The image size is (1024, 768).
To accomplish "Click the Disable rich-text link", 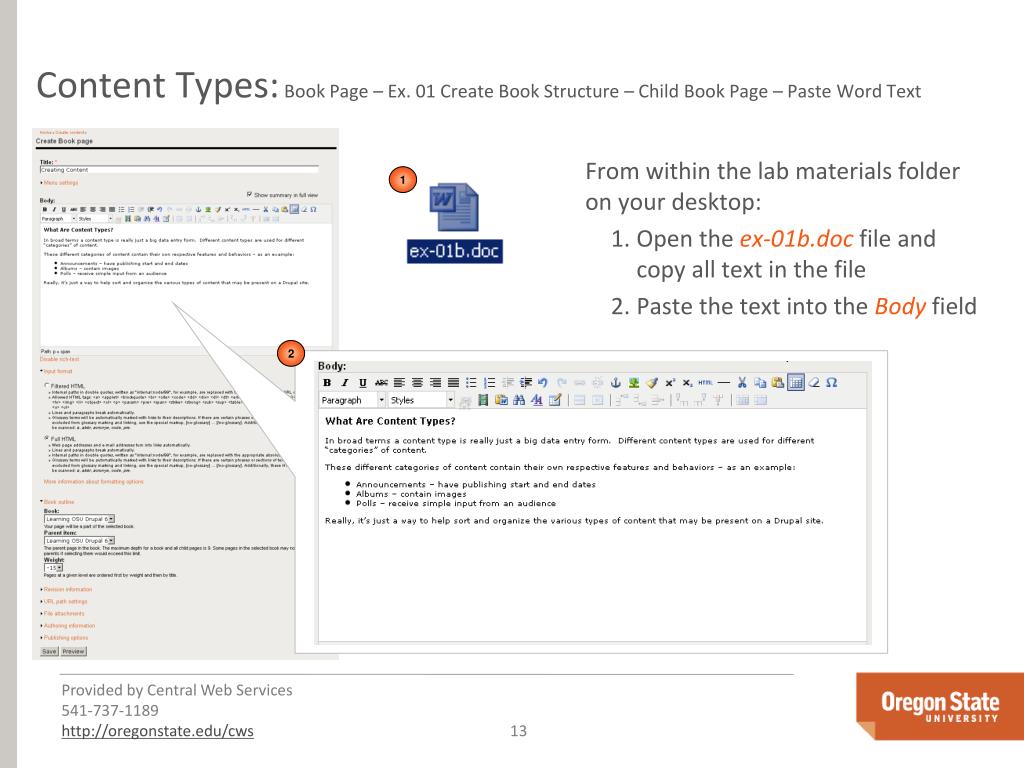I will coord(59,359).
